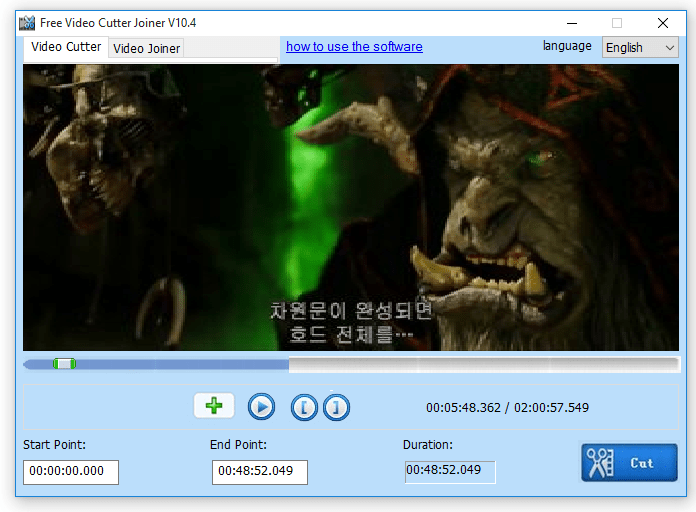Viewport: 696px width, 512px height.
Task: Click the video preview area
Action: 351,207
